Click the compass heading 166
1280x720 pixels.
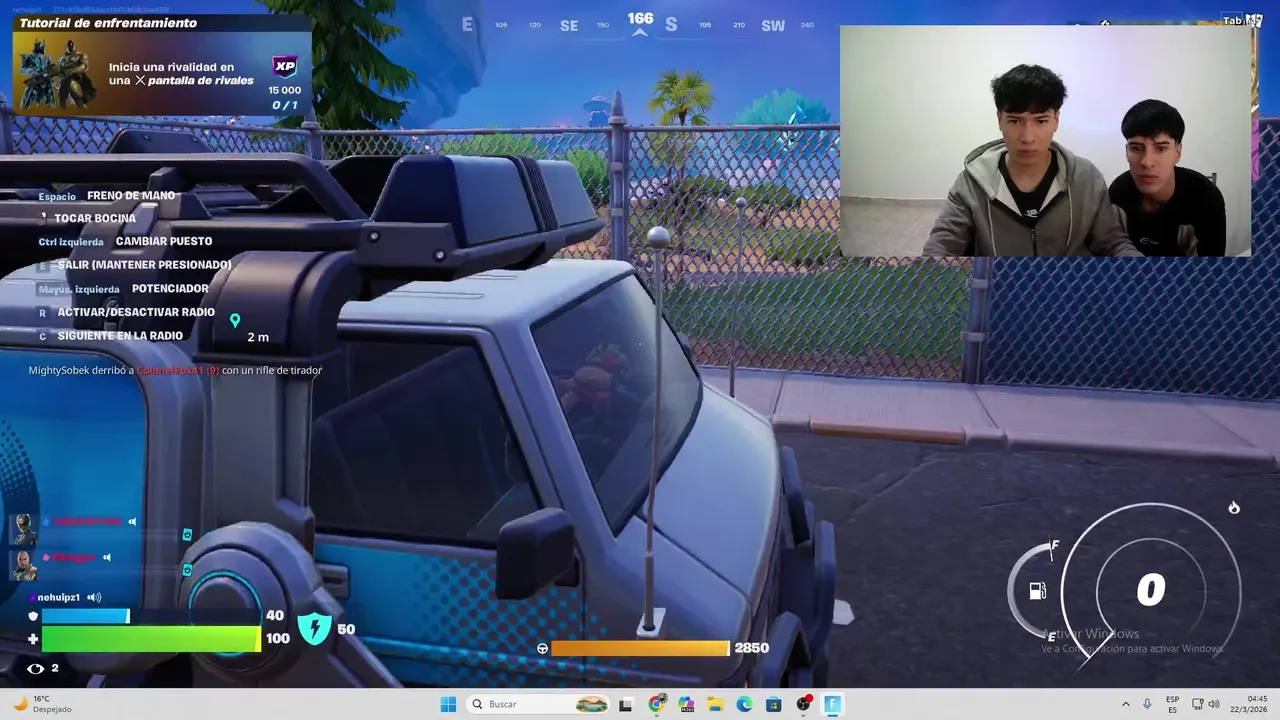pos(640,19)
